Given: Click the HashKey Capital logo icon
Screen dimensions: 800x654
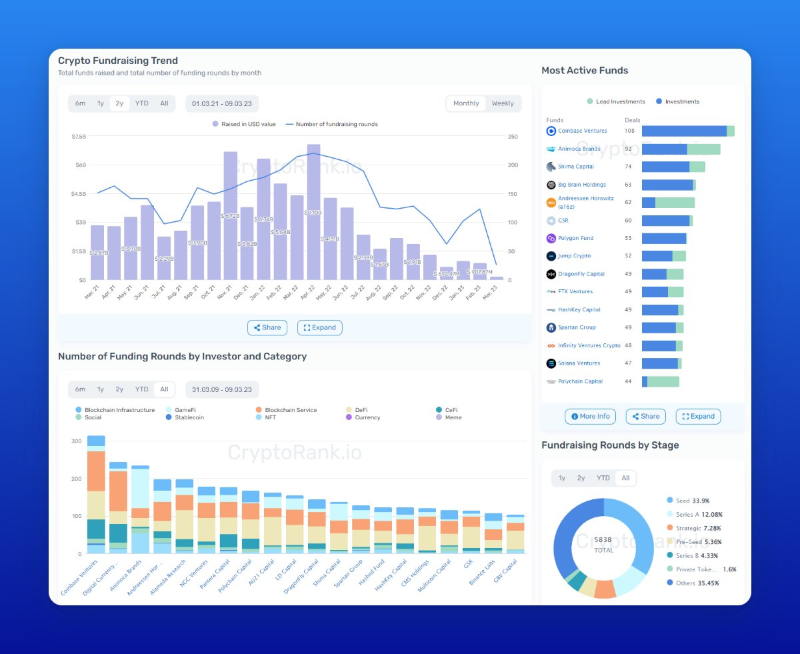Looking at the screenshot, I should pyautogui.click(x=551, y=310).
